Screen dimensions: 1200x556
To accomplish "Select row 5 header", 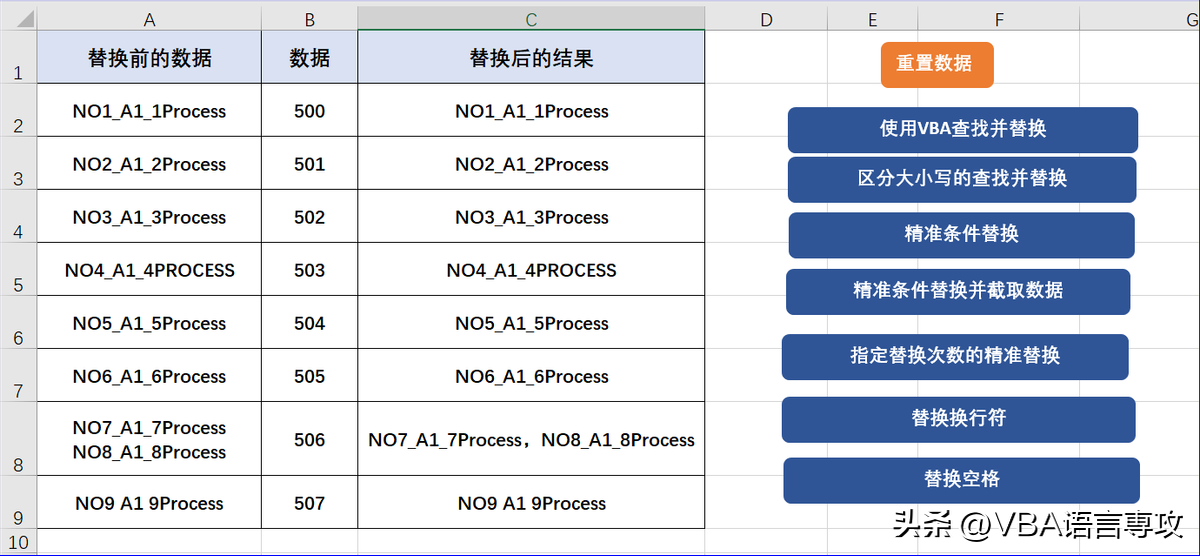I will (x=18, y=270).
